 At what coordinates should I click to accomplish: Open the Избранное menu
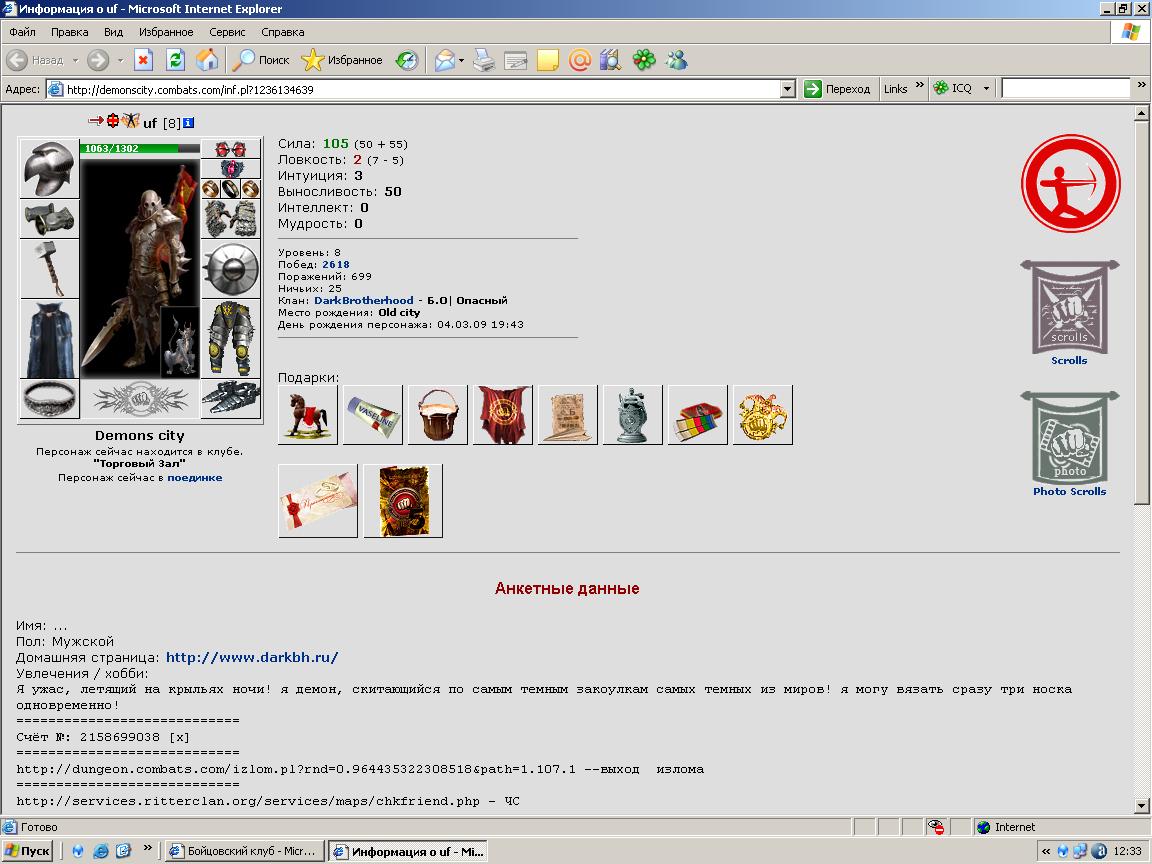click(166, 32)
